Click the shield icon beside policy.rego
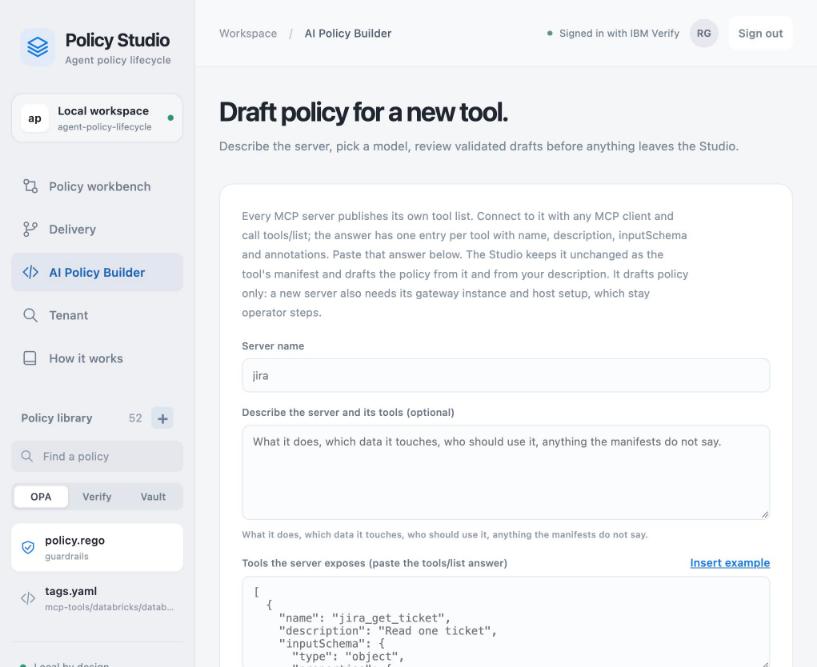817x667 pixels. point(28,547)
